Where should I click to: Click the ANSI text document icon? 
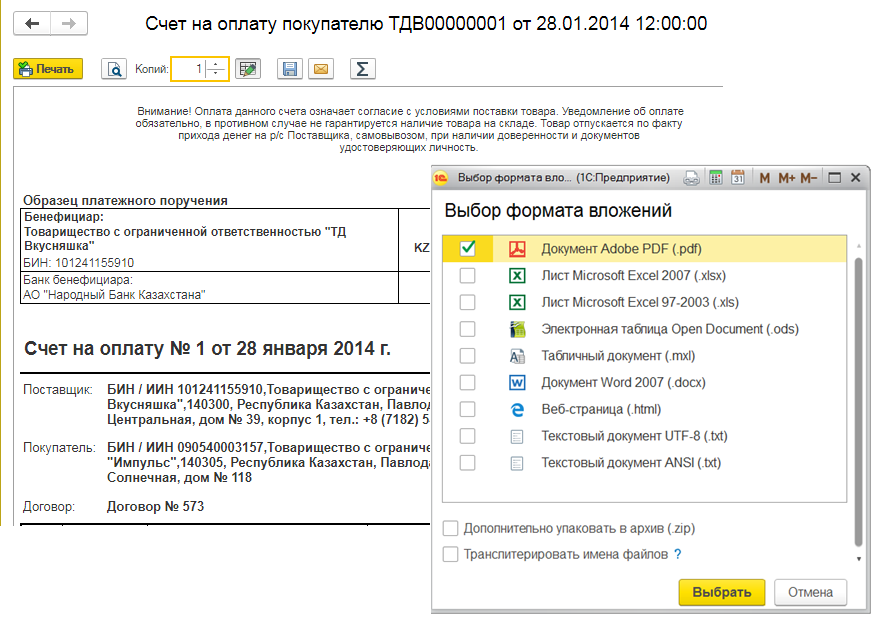(x=517, y=463)
